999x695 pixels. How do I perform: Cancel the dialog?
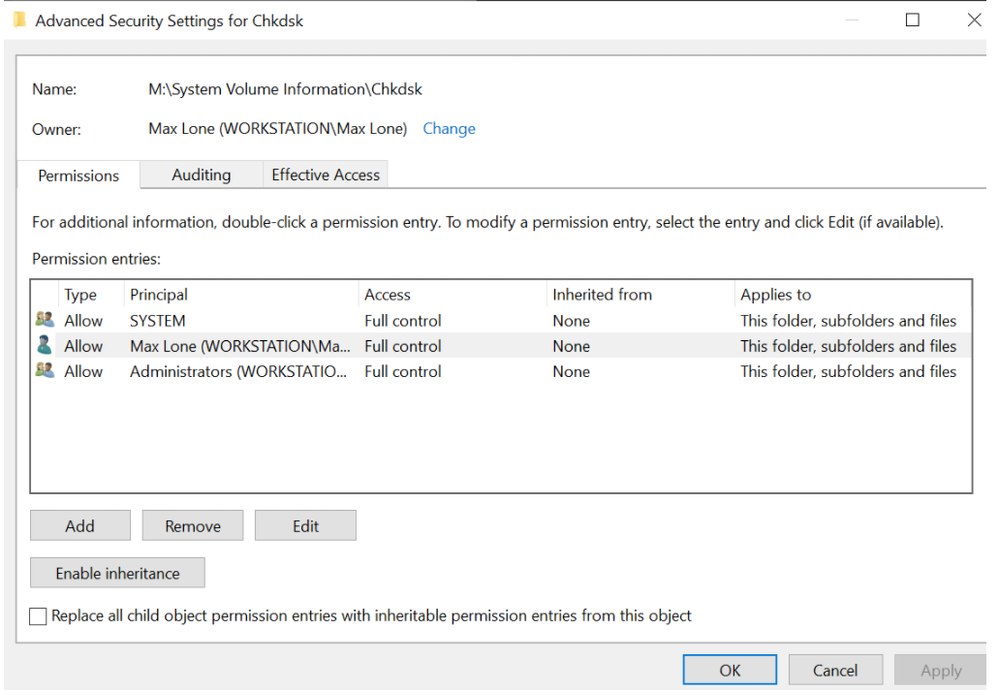[835, 670]
